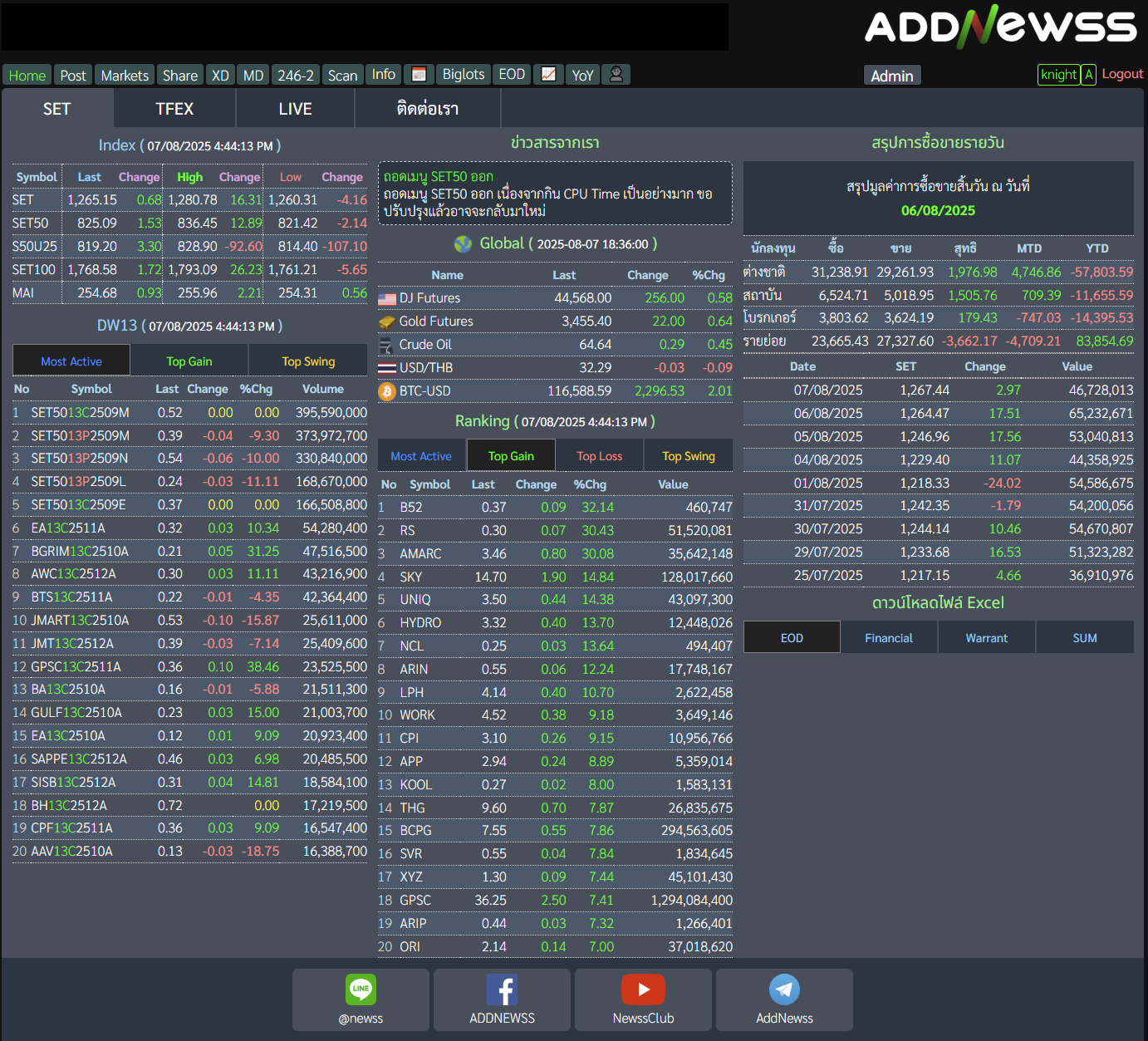Click the A badge next to knight

coord(1089,75)
